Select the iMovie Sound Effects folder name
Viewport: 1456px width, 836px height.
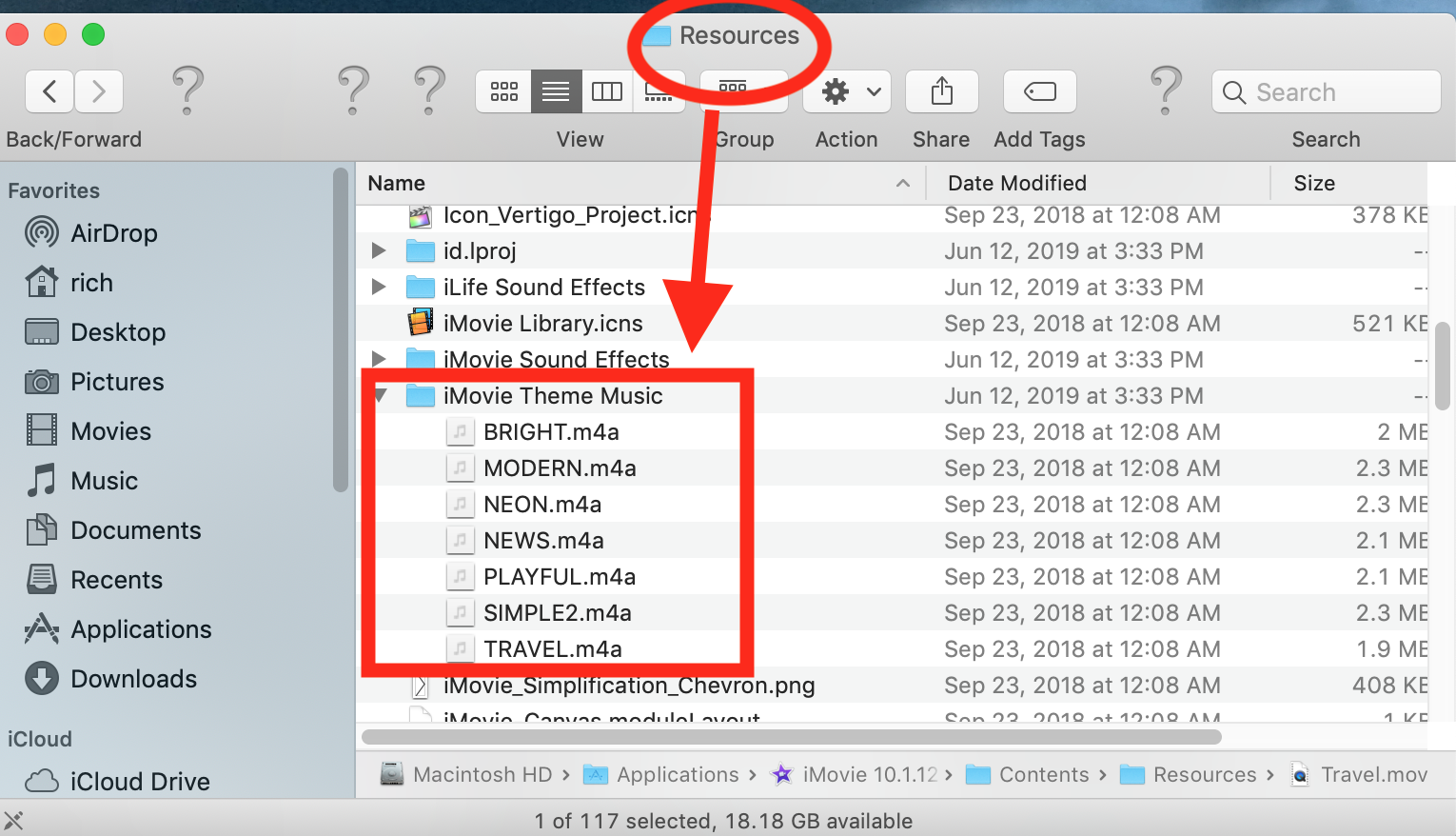557,360
